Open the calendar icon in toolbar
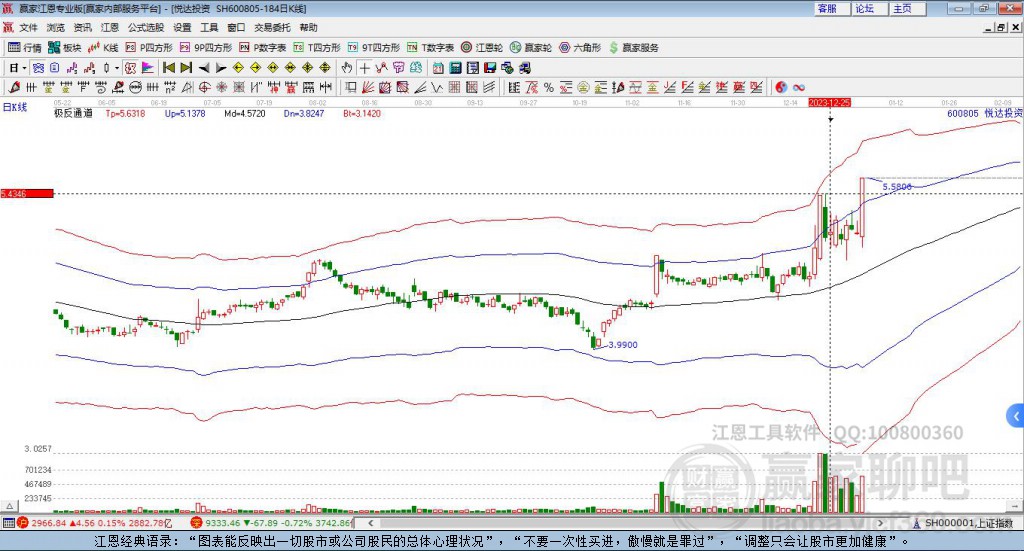 (x=438, y=68)
